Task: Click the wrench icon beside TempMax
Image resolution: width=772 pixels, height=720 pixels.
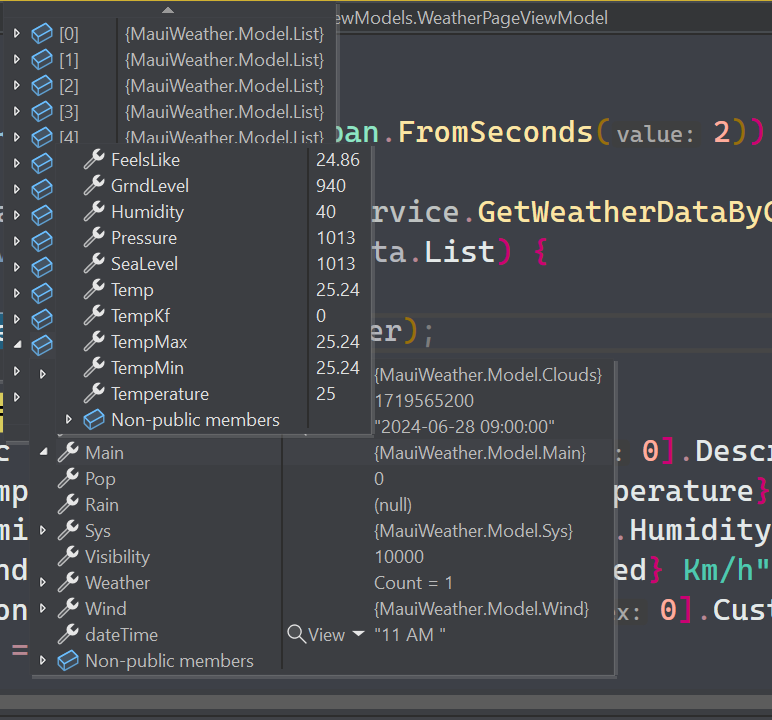Action: click(x=94, y=341)
